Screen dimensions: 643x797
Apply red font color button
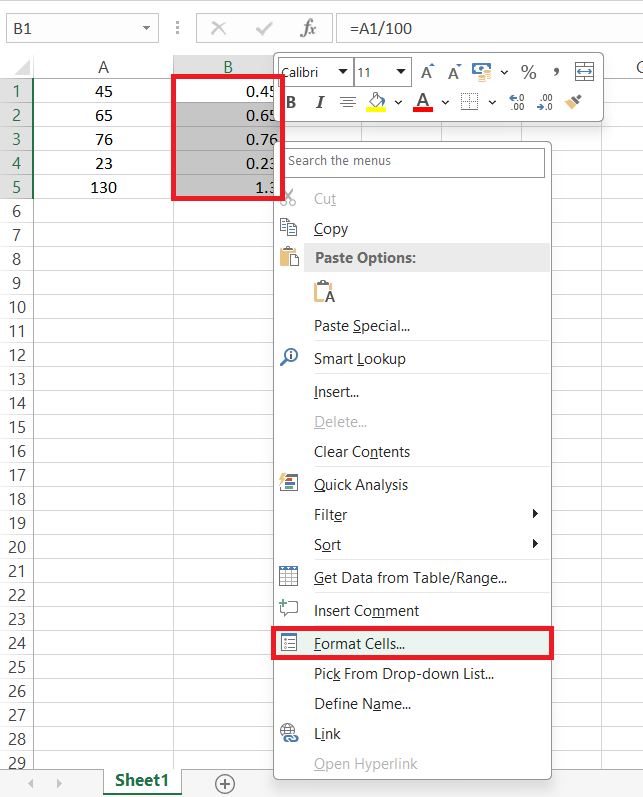tap(423, 102)
